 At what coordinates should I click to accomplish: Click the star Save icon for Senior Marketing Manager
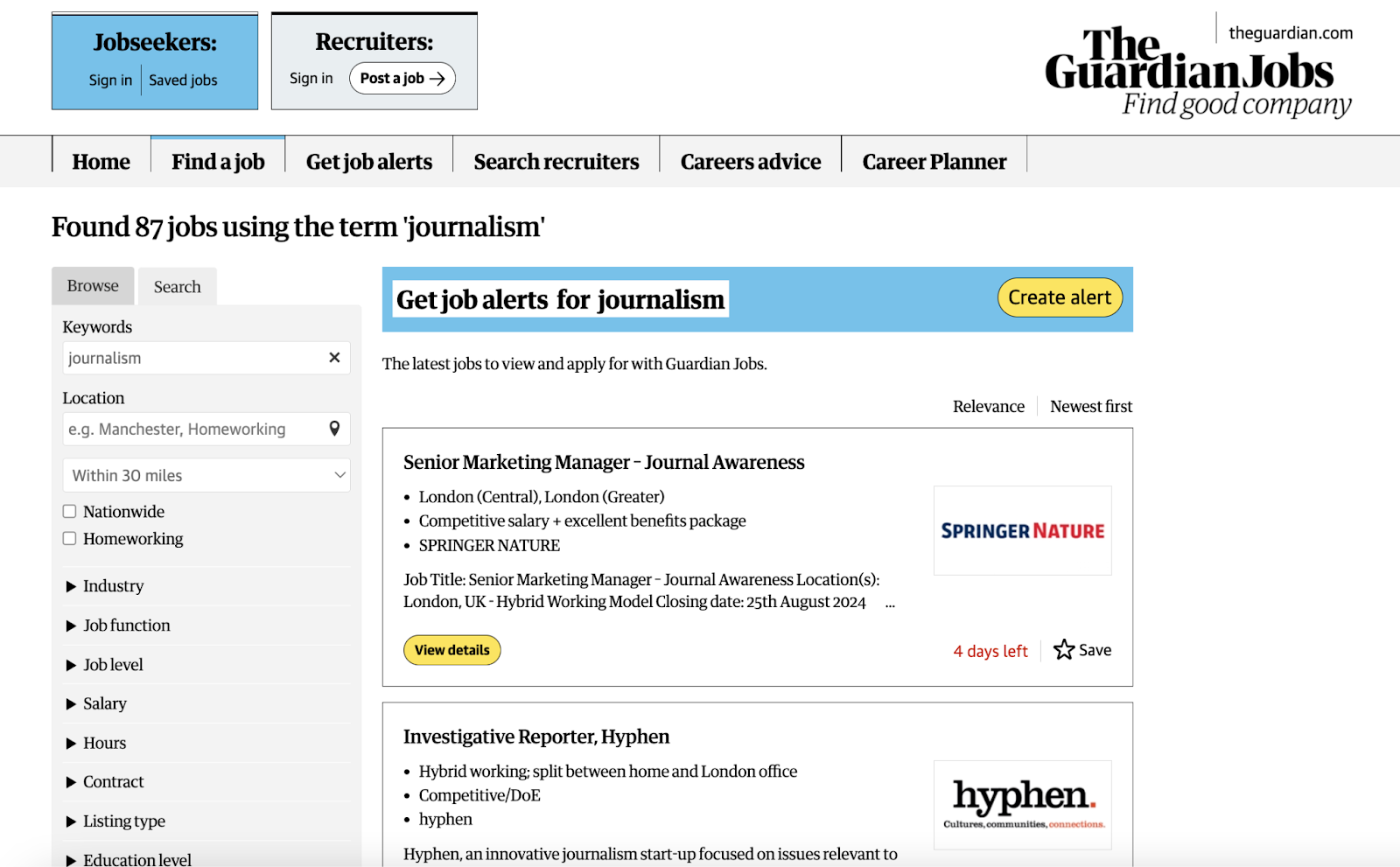(1064, 650)
